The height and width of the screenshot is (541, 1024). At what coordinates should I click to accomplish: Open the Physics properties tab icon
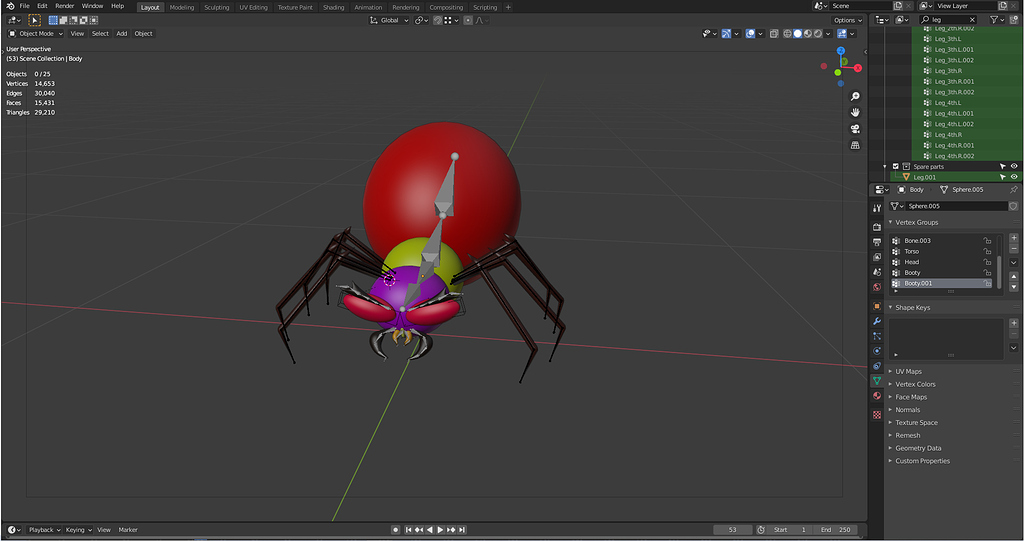pyautogui.click(x=877, y=351)
